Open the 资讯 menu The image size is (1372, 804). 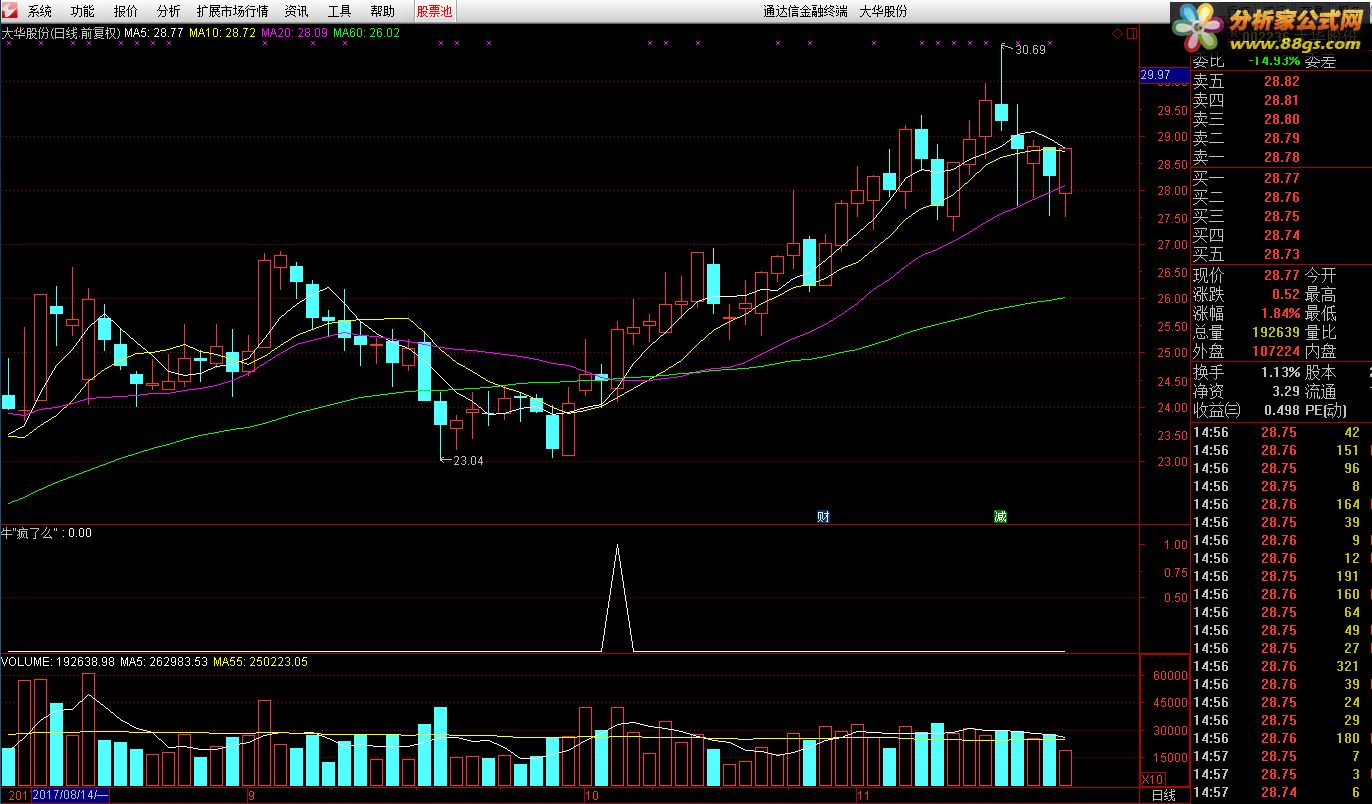pos(296,11)
